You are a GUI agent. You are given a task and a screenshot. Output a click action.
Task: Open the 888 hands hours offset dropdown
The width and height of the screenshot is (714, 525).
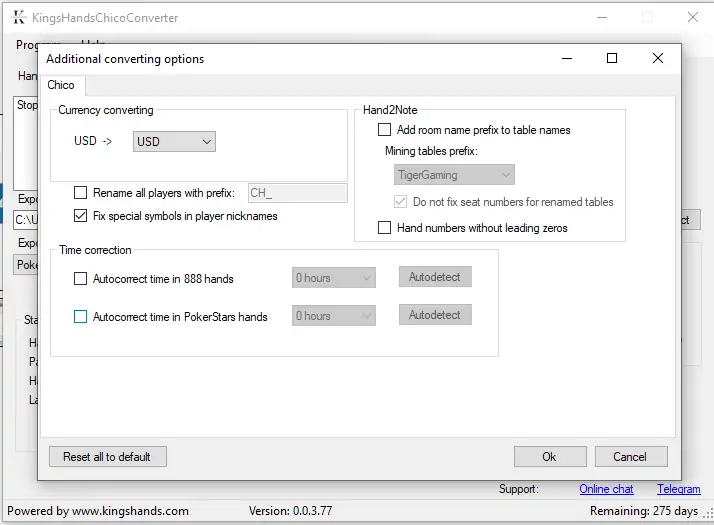click(x=334, y=278)
